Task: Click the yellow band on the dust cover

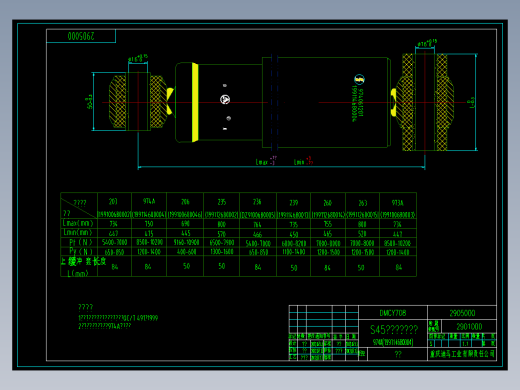Action: 195,102
